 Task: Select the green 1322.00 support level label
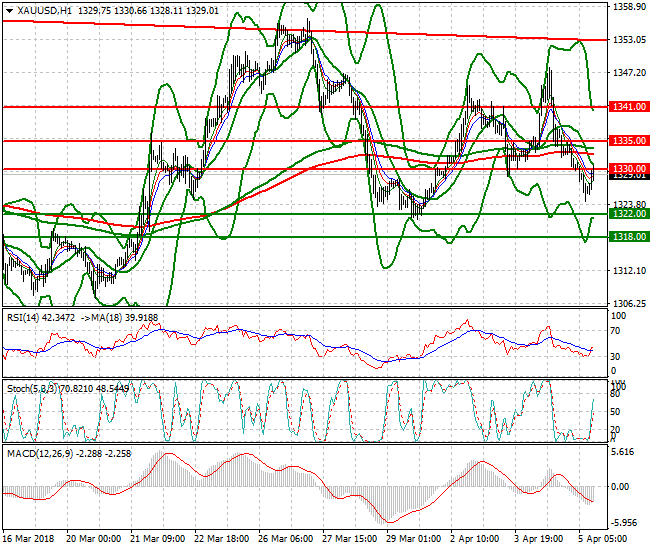[x=625, y=214]
